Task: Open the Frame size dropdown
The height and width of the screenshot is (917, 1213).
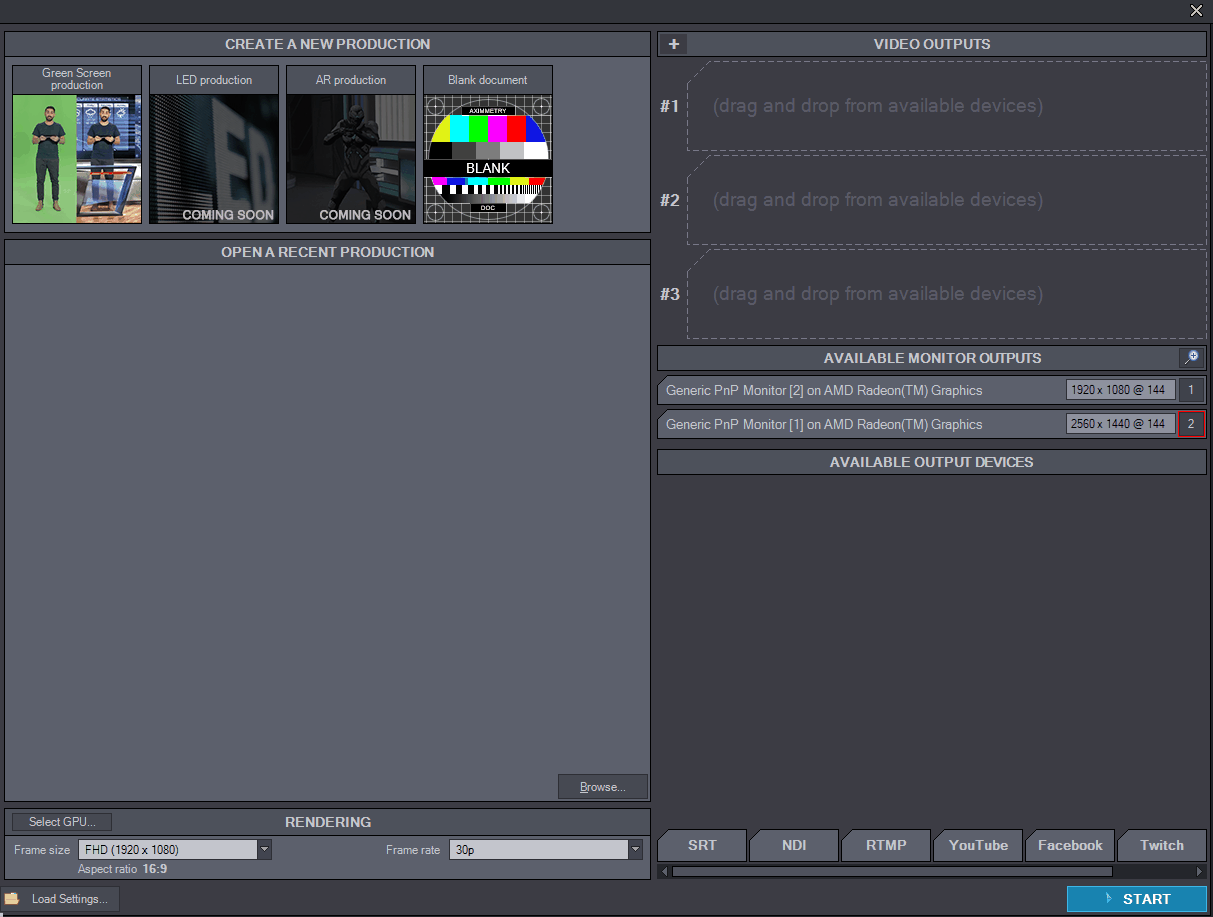Action: coord(265,850)
